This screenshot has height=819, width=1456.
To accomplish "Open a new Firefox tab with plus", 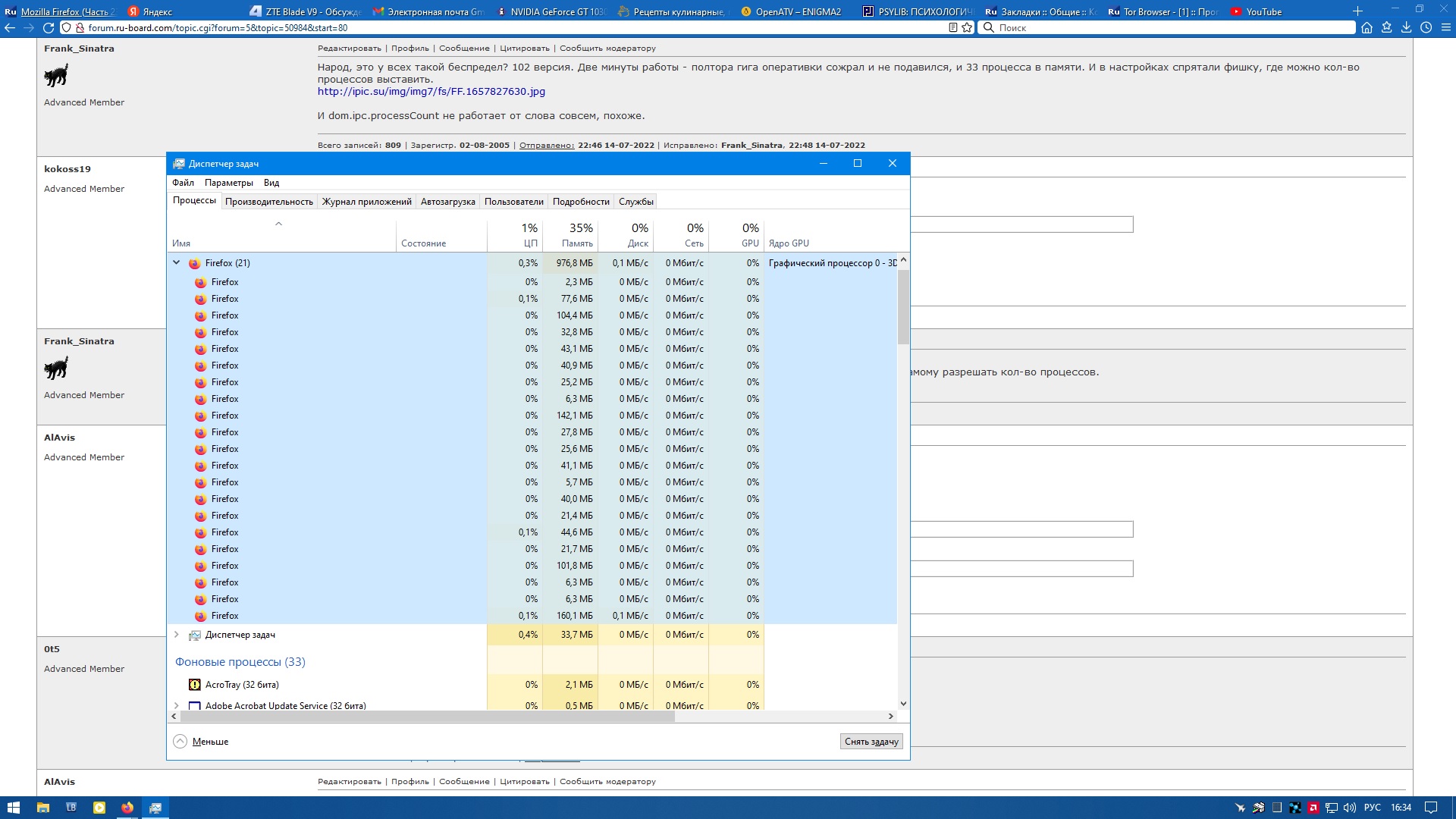I will pos(1357,11).
